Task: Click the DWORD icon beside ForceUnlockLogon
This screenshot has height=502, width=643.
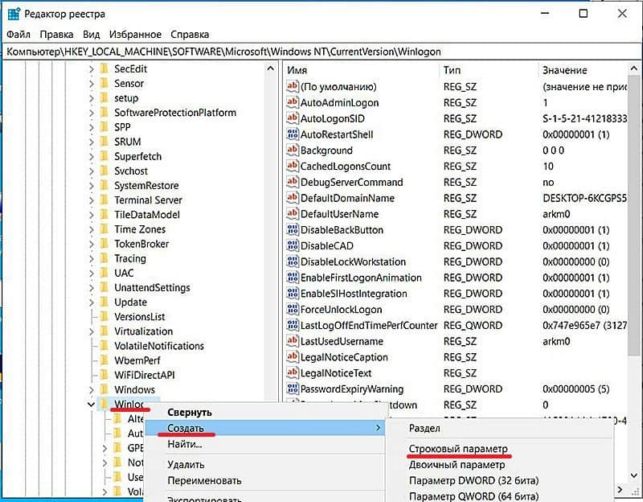Action: point(292,309)
